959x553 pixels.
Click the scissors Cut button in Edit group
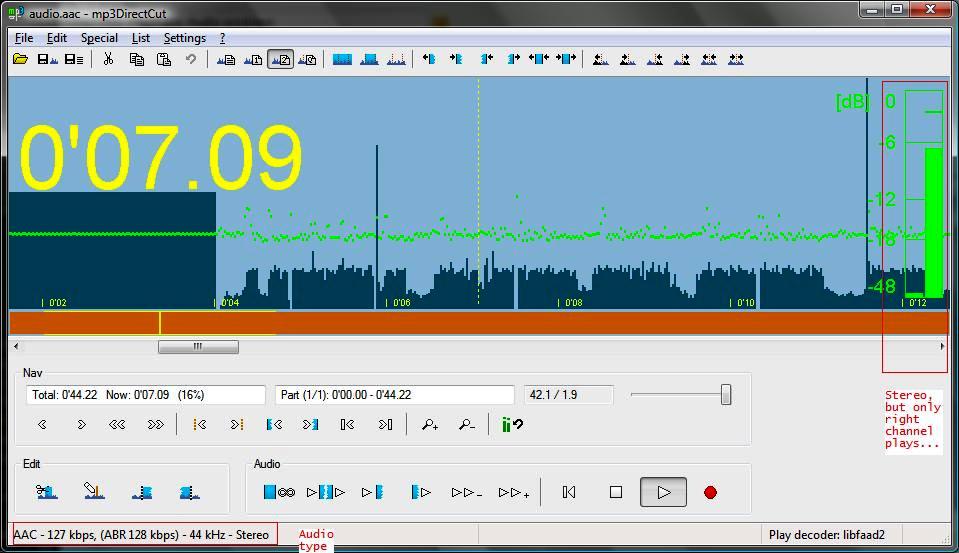(47, 492)
